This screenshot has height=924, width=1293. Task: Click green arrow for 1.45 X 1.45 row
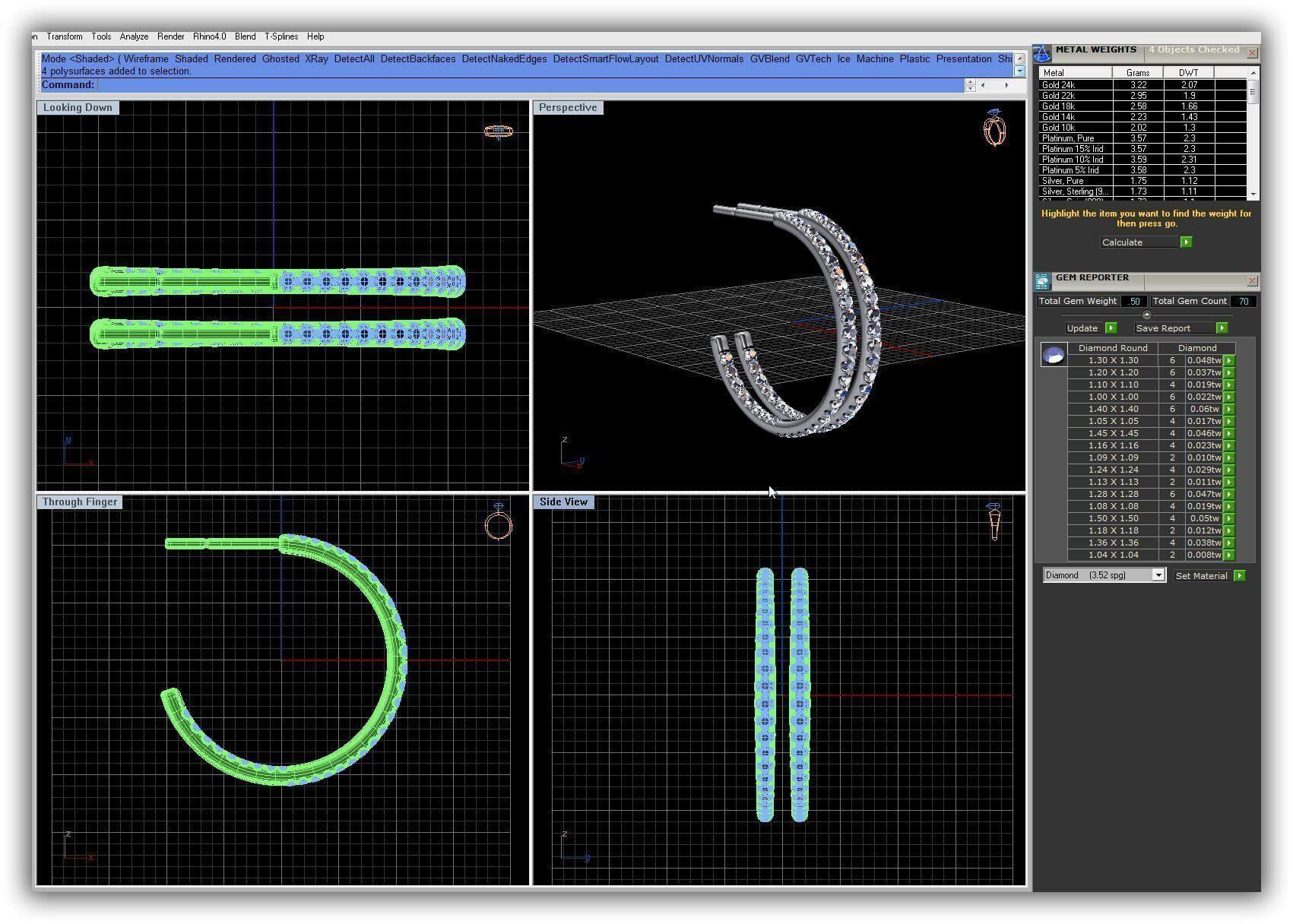1229,433
